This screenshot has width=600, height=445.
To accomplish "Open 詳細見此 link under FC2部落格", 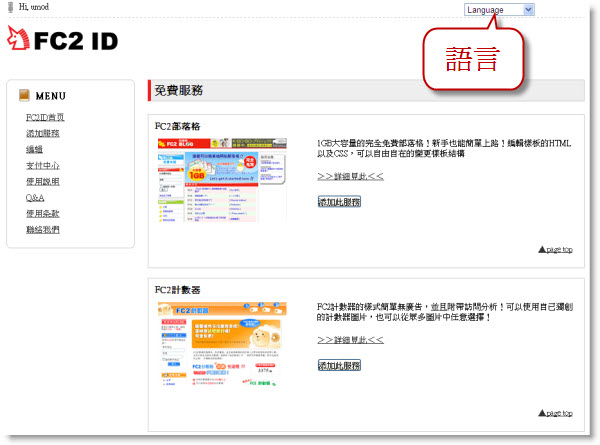I will click(350, 176).
